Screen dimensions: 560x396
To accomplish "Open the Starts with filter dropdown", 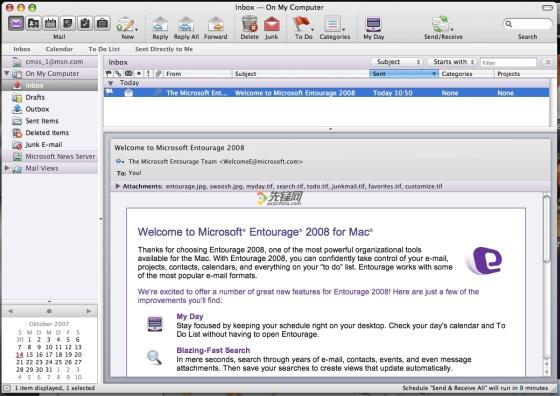I will click(x=452, y=62).
